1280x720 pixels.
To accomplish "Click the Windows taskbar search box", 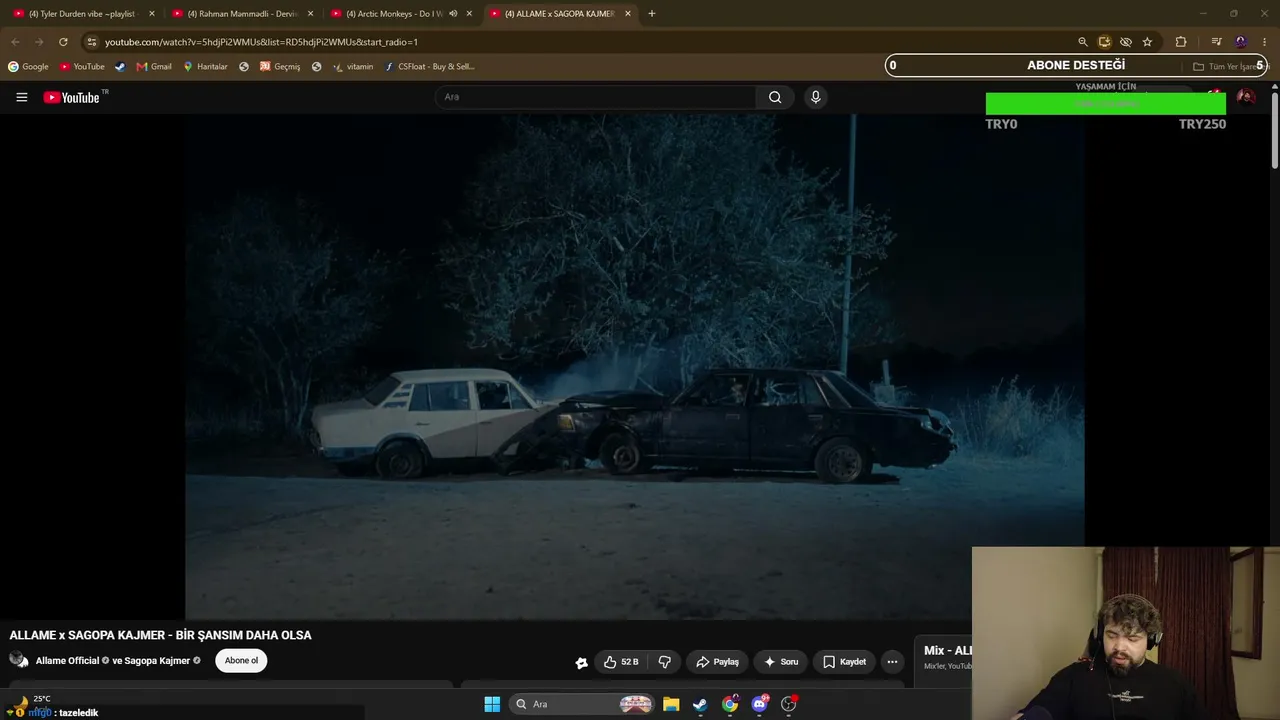I will point(583,704).
